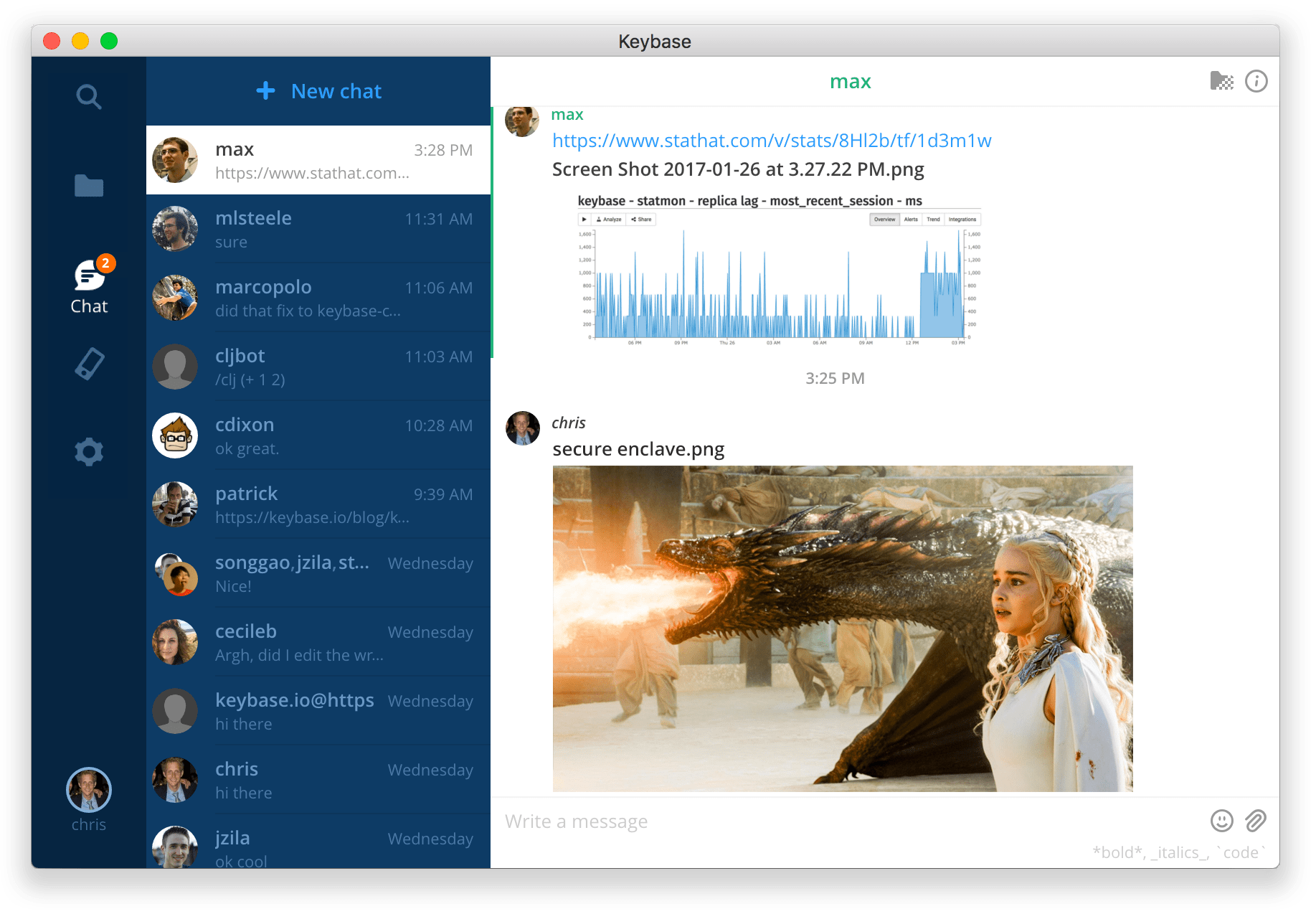1316x914 pixels.
Task: Click chris's avatar next to his message
Action: (x=523, y=428)
